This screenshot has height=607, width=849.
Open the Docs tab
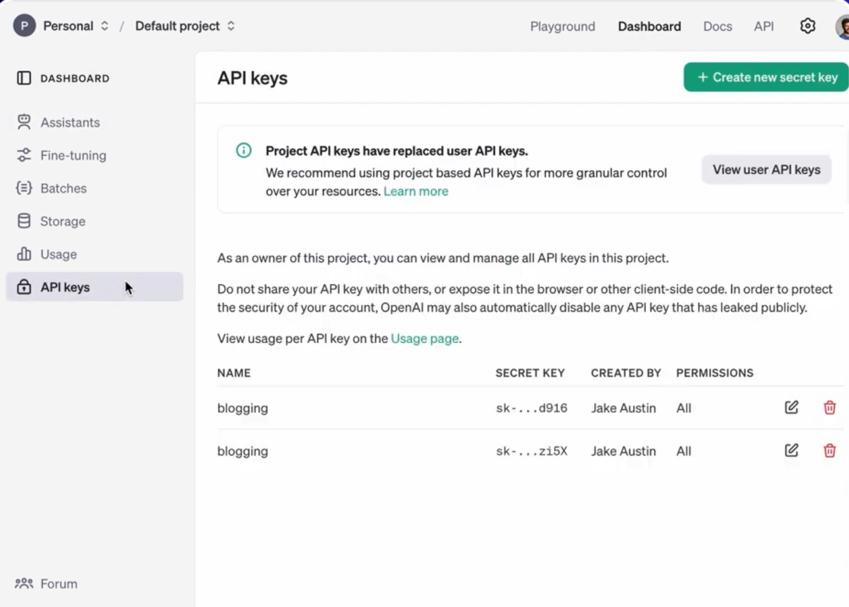click(x=717, y=26)
